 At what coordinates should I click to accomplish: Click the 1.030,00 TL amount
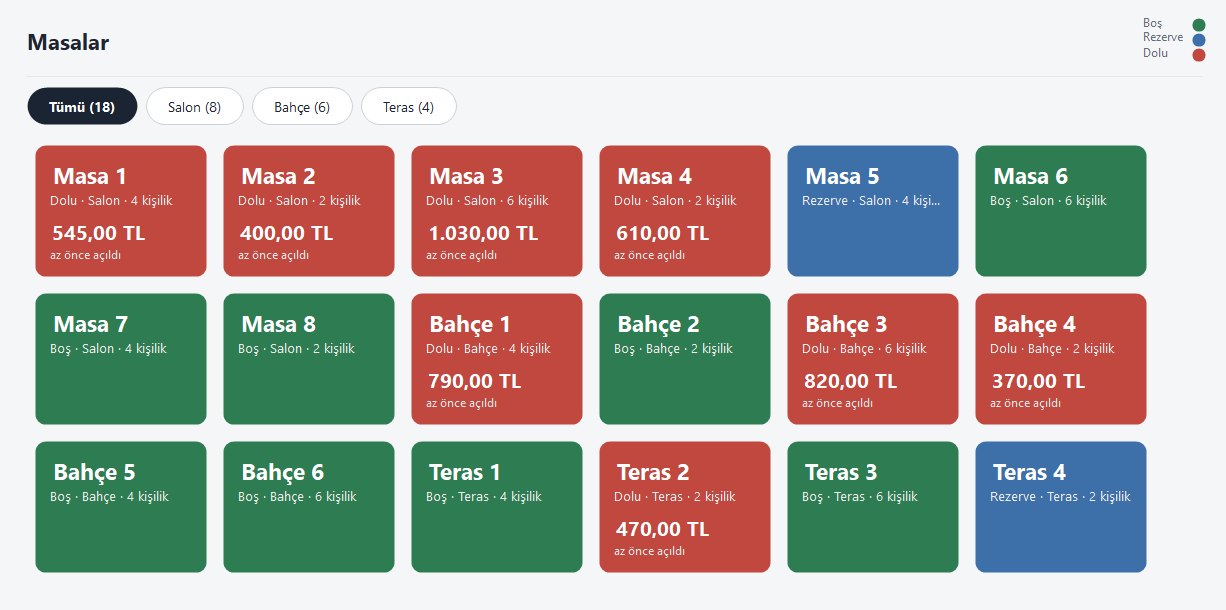[483, 233]
